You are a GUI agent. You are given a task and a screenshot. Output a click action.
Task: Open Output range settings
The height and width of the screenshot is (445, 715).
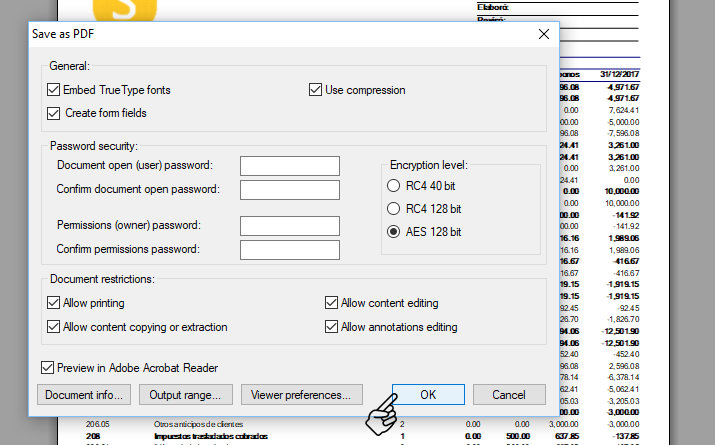point(191,395)
